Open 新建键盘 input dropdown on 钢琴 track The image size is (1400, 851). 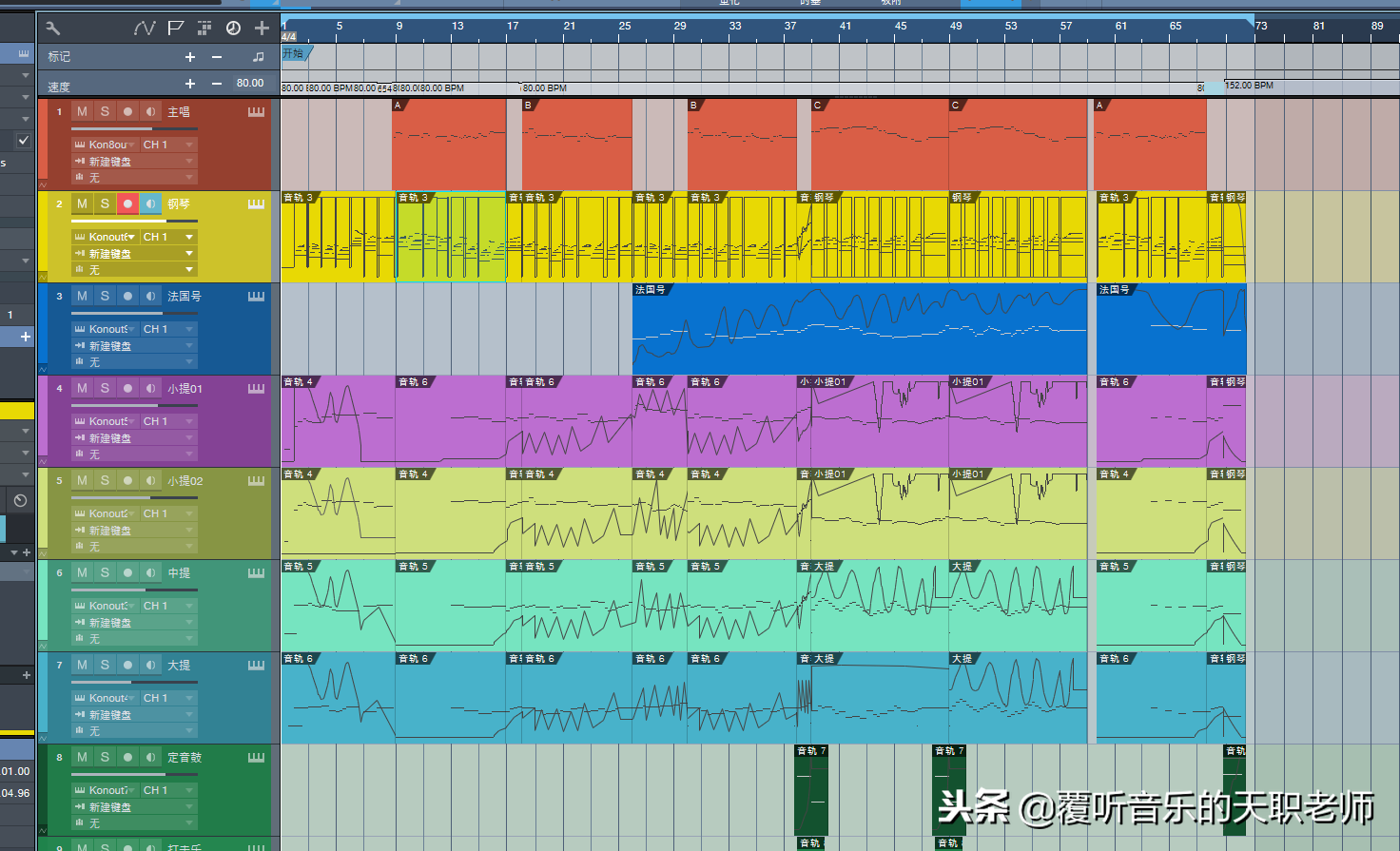[x=134, y=254]
